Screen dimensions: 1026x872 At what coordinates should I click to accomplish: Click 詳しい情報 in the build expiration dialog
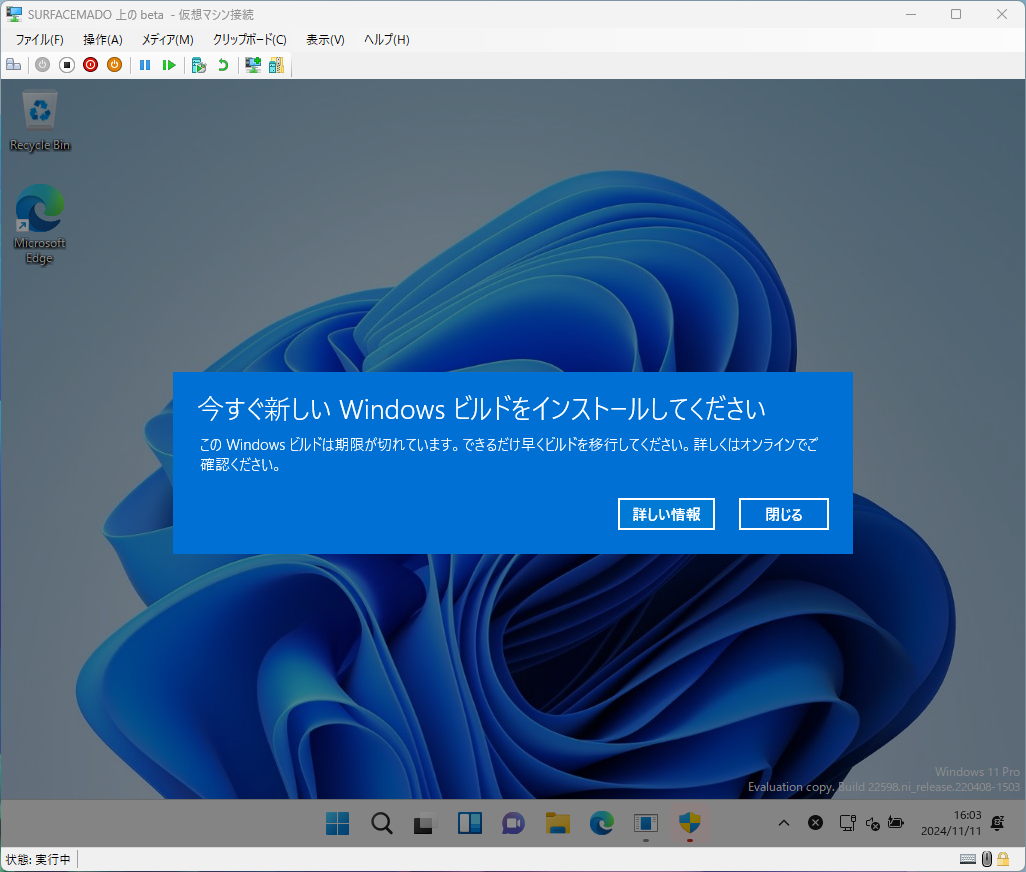pos(665,513)
